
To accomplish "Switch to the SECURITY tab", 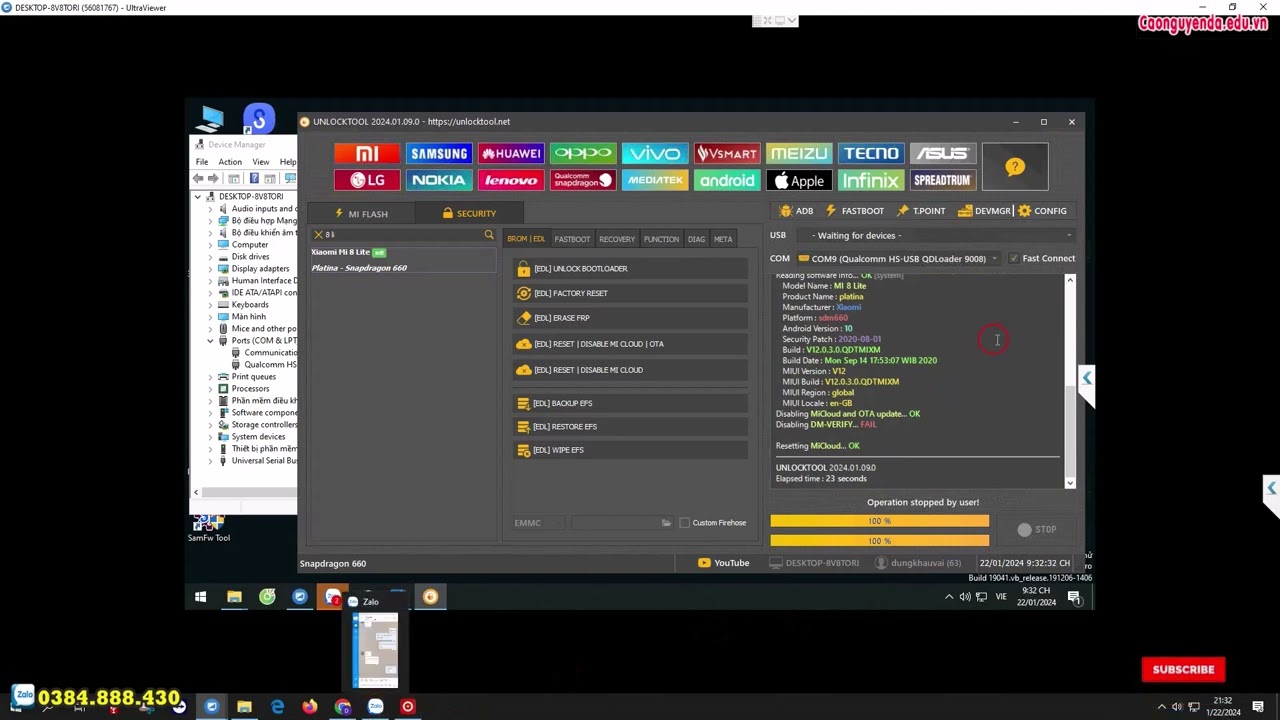I will [x=469, y=213].
